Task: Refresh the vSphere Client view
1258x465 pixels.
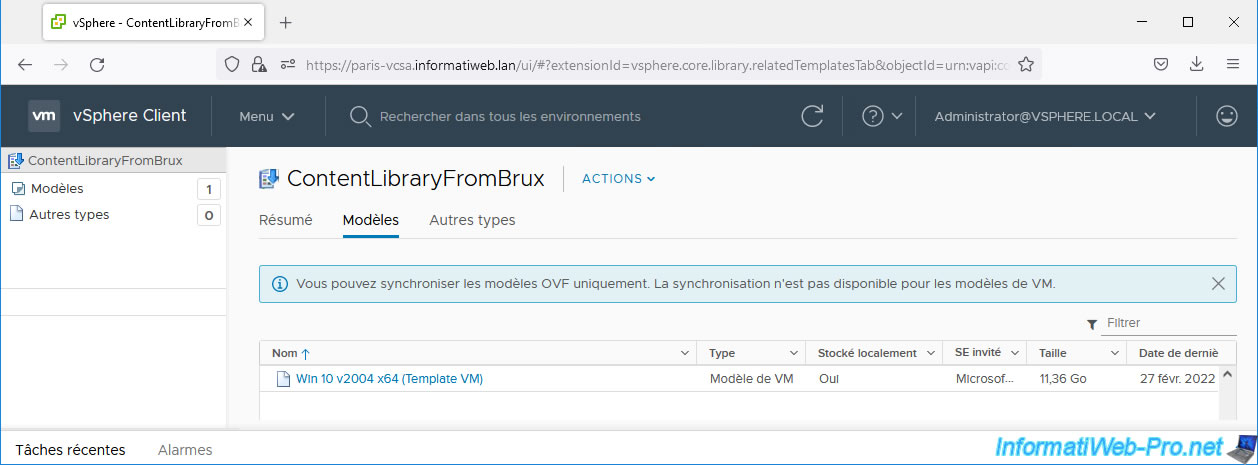Action: point(813,116)
